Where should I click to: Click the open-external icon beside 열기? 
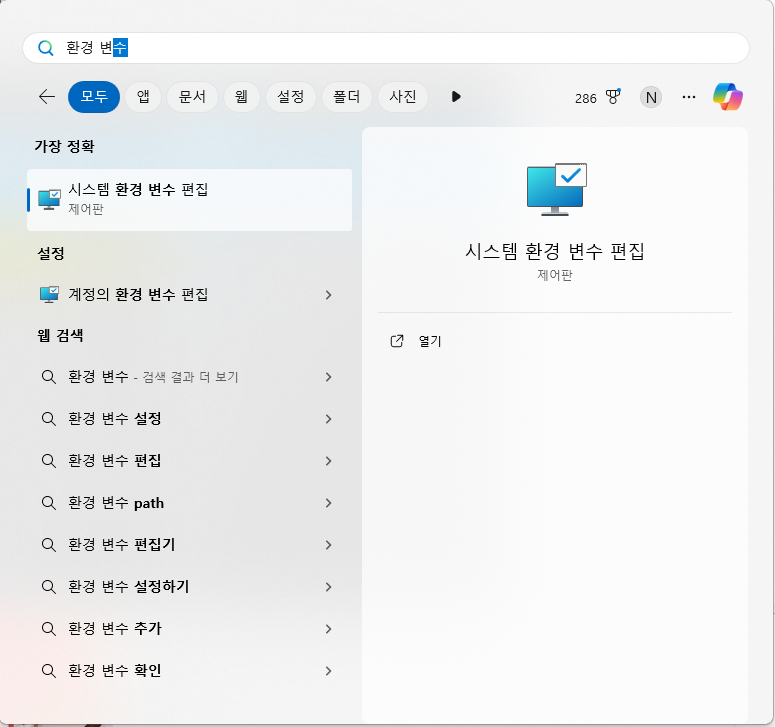(x=397, y=341)
